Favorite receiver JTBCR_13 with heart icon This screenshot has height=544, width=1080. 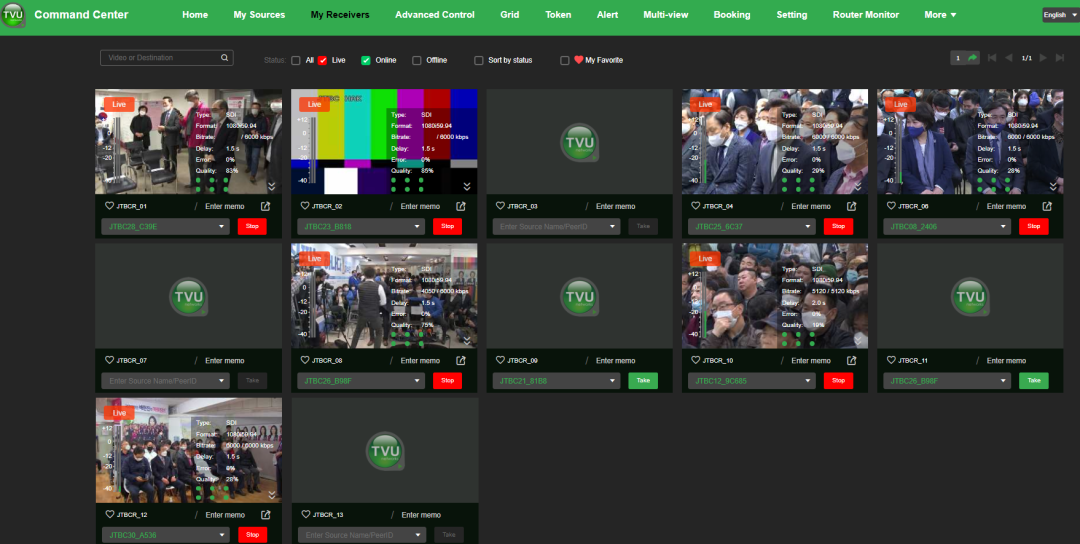[306, 514]
